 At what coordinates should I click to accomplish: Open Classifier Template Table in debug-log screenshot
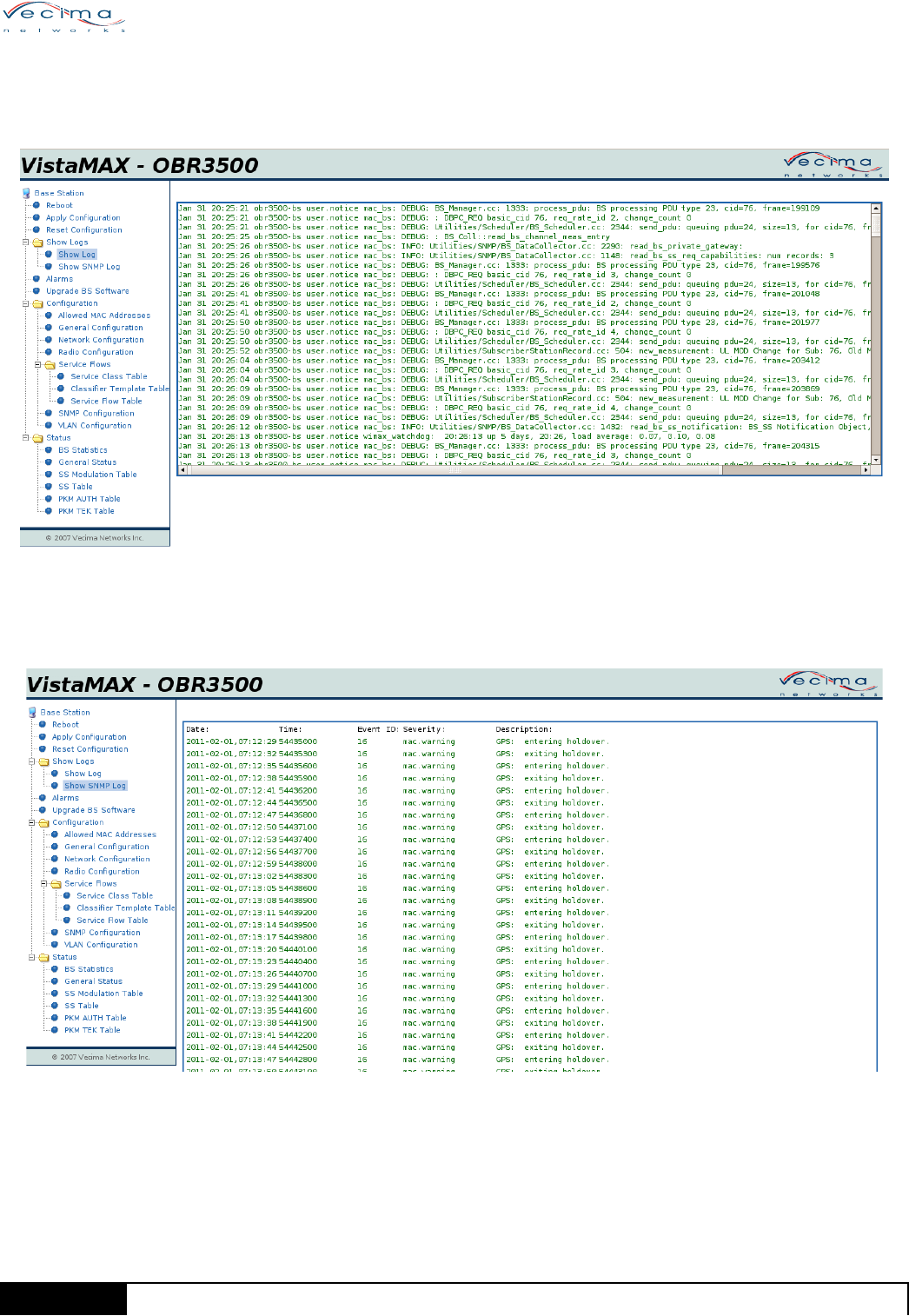point(120,389)
